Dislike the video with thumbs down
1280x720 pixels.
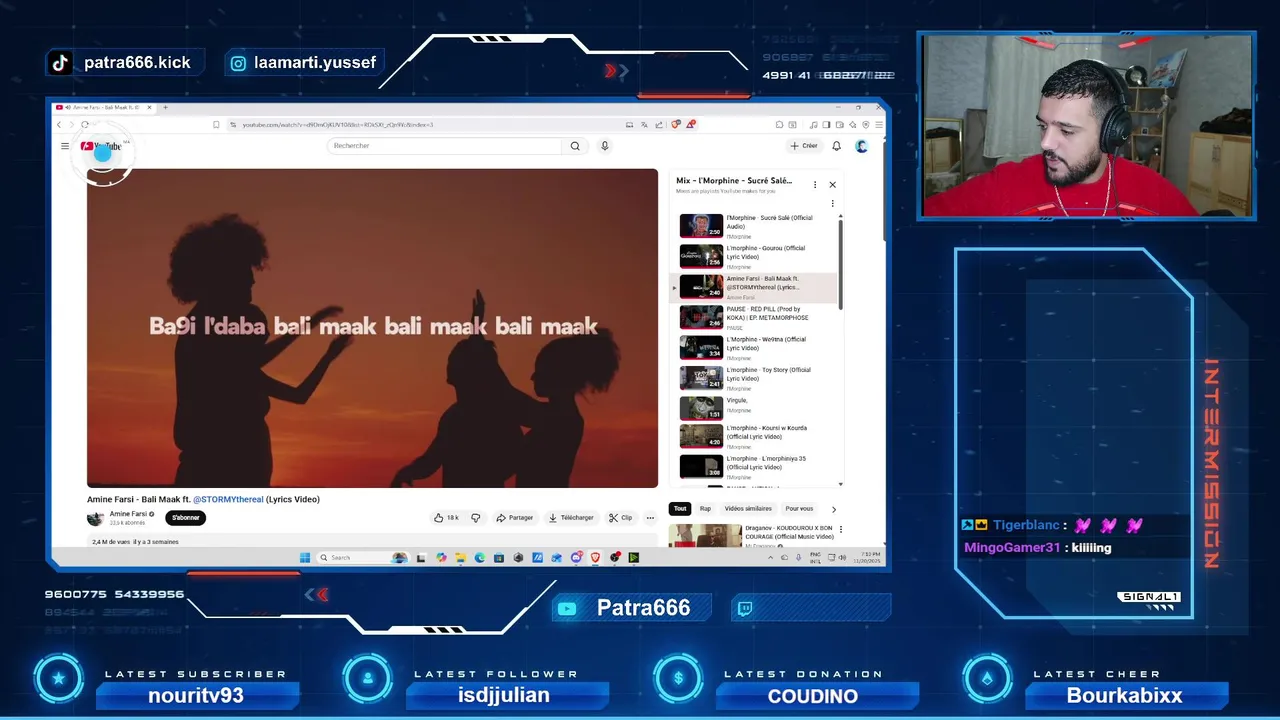tap(475, 518)
